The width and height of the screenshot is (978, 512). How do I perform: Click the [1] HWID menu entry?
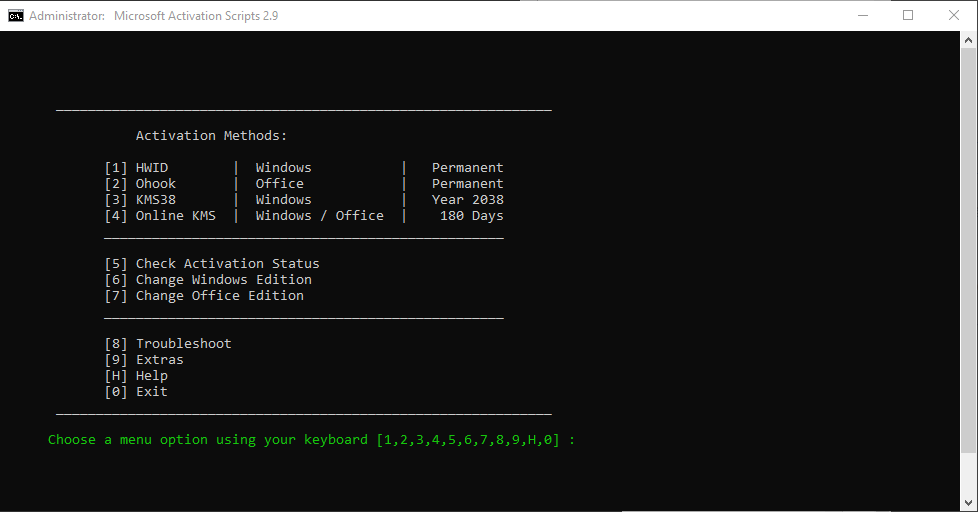150,168
